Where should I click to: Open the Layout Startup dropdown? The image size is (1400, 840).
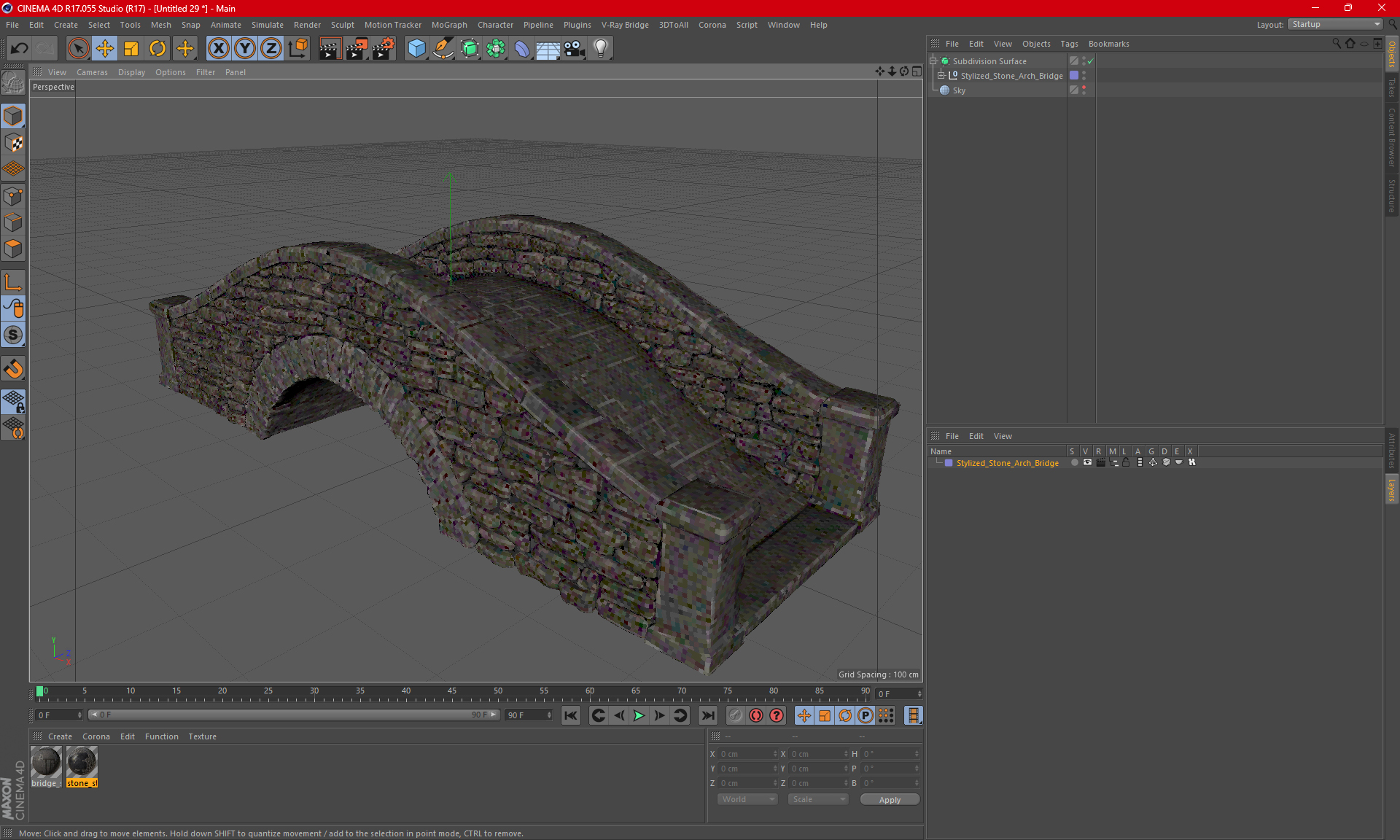coord(1336,24)
